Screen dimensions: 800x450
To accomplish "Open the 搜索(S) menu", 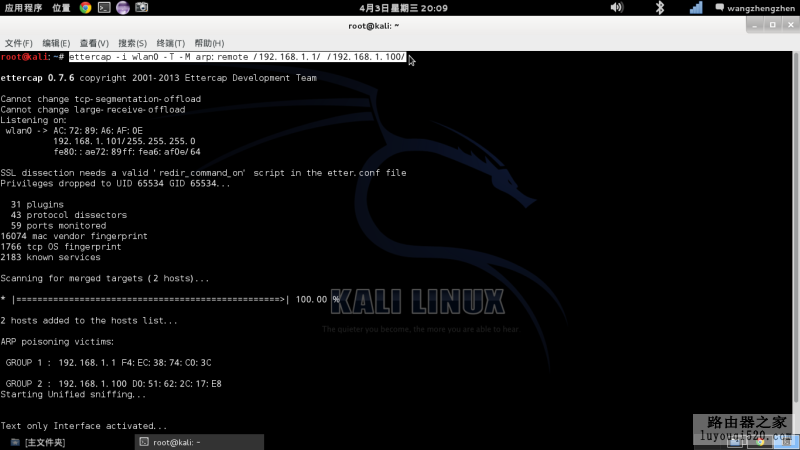I will coord(132,43).
